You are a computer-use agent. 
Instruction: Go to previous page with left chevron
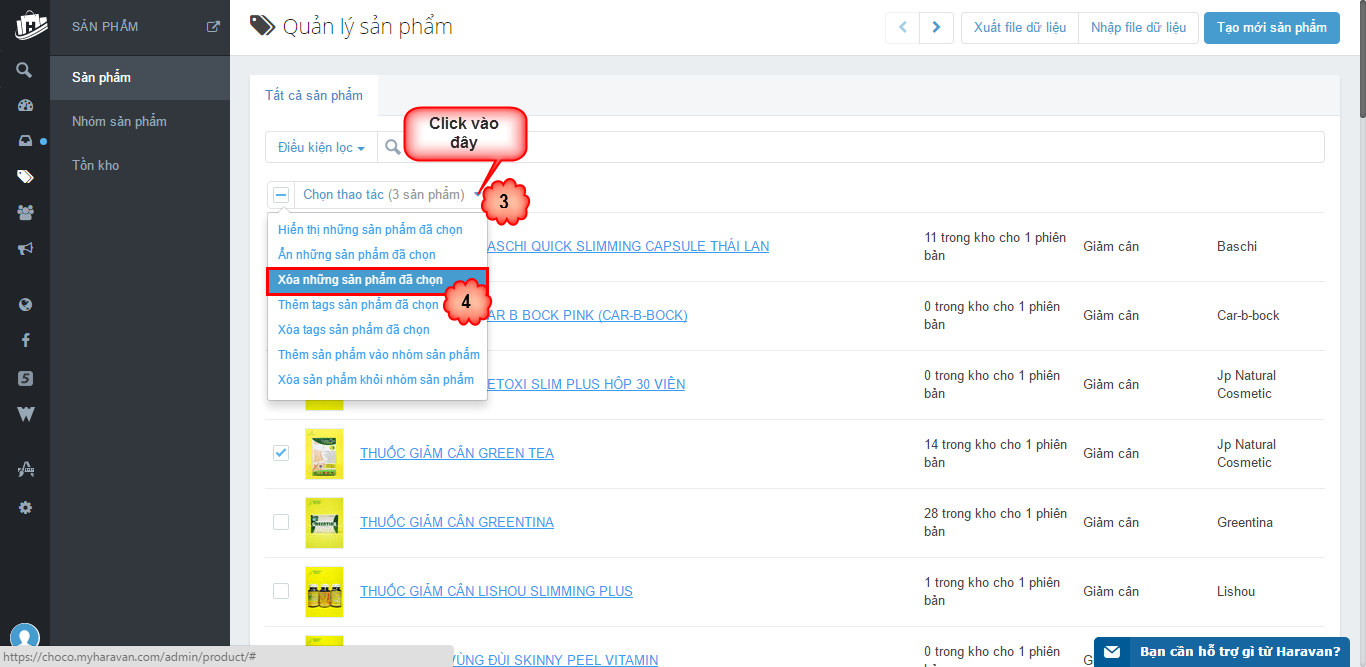(x=902, y=28)
